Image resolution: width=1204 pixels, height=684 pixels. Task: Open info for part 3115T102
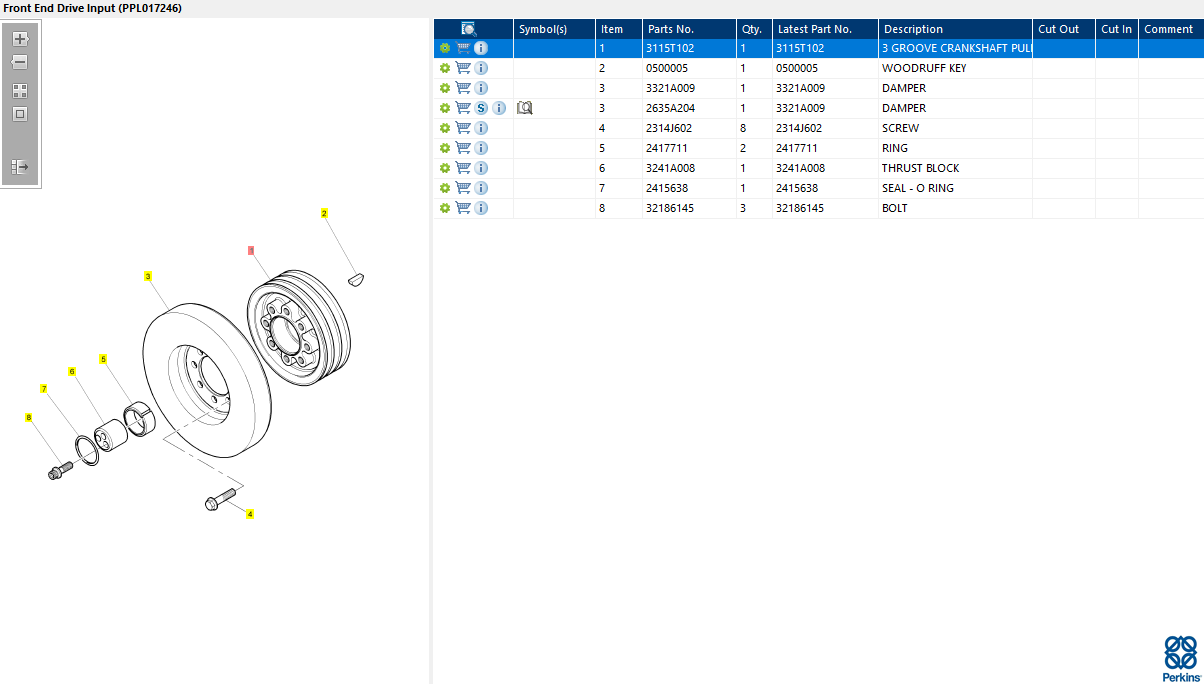tap(481, 48)
